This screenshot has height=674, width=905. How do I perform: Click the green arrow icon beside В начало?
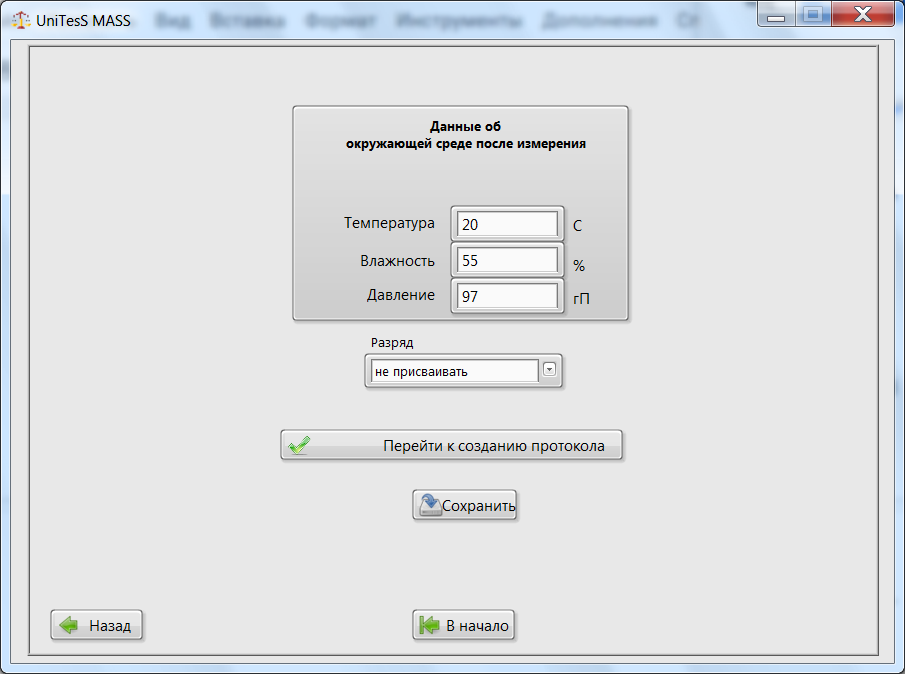click(430, 626)
